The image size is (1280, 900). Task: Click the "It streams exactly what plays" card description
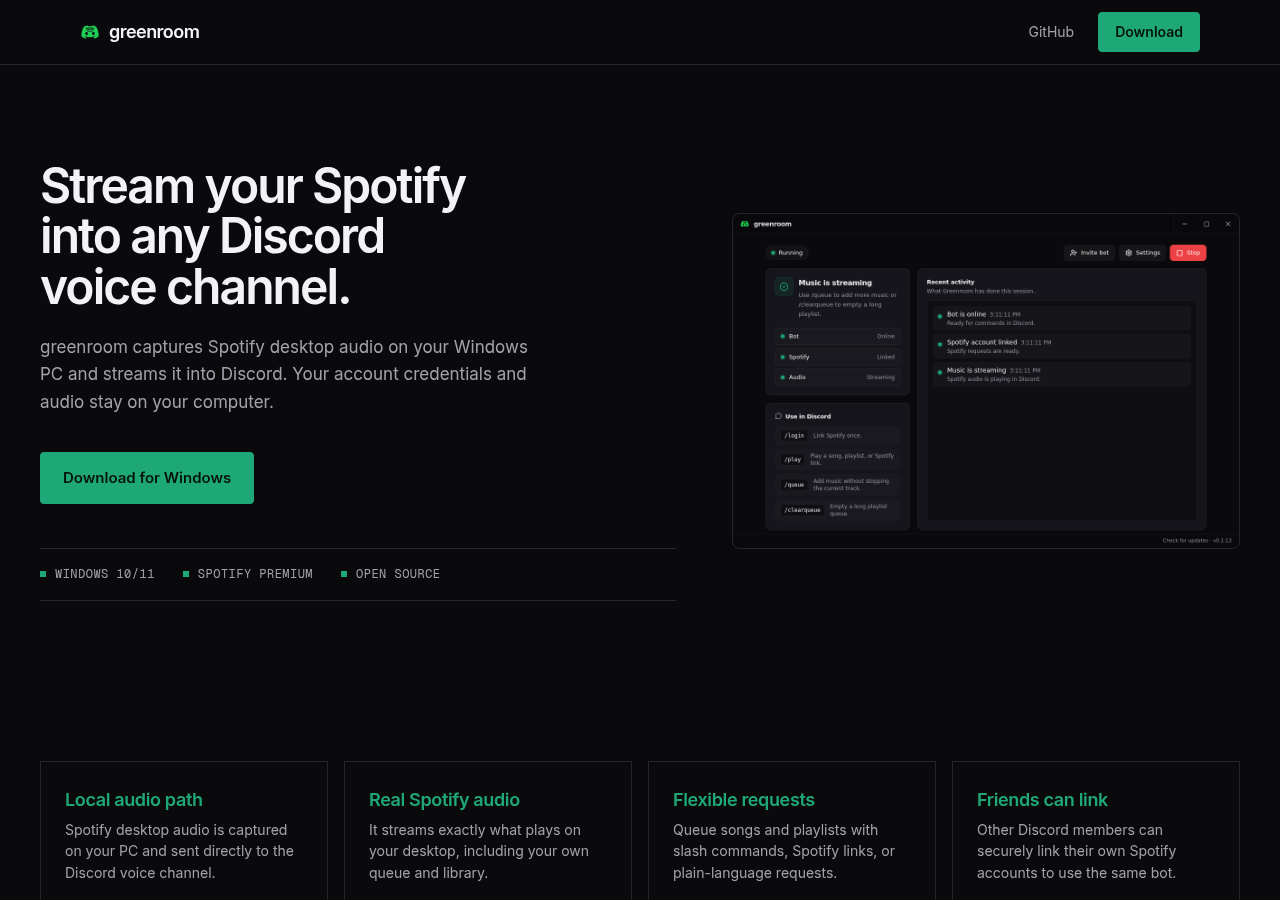[x=479, y=851]
